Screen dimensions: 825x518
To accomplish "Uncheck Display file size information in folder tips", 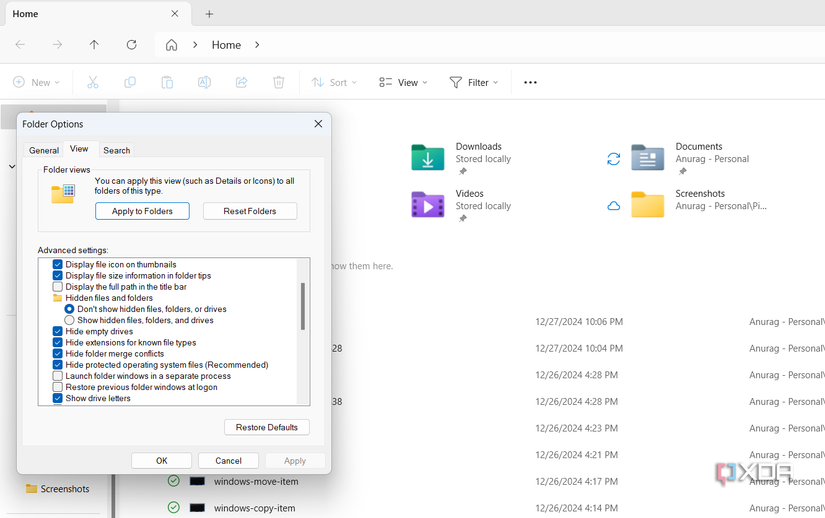I will [x=58, y=276].
